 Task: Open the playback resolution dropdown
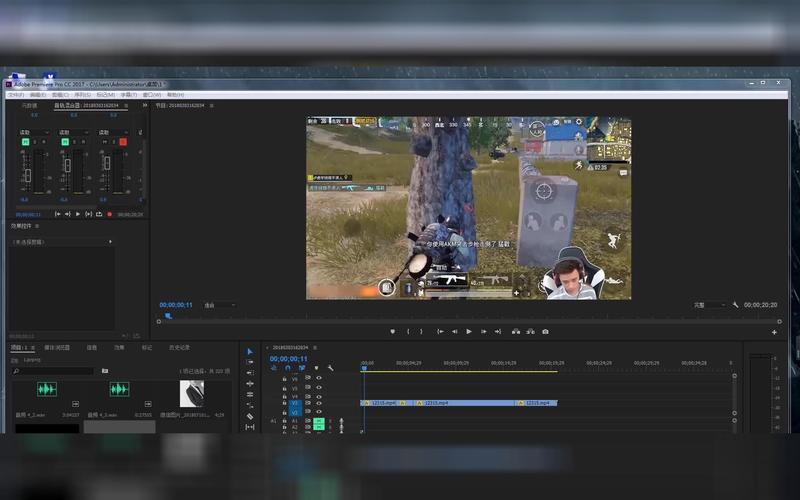709,305
